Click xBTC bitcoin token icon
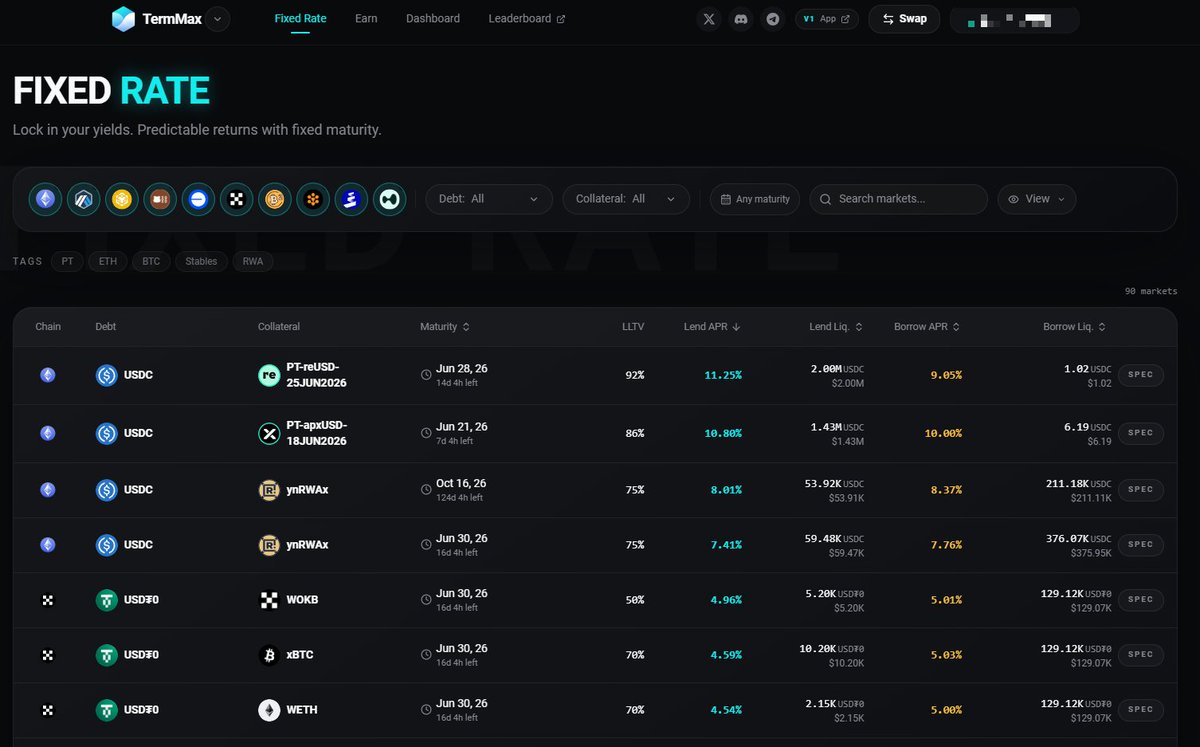 pos(269,655)
